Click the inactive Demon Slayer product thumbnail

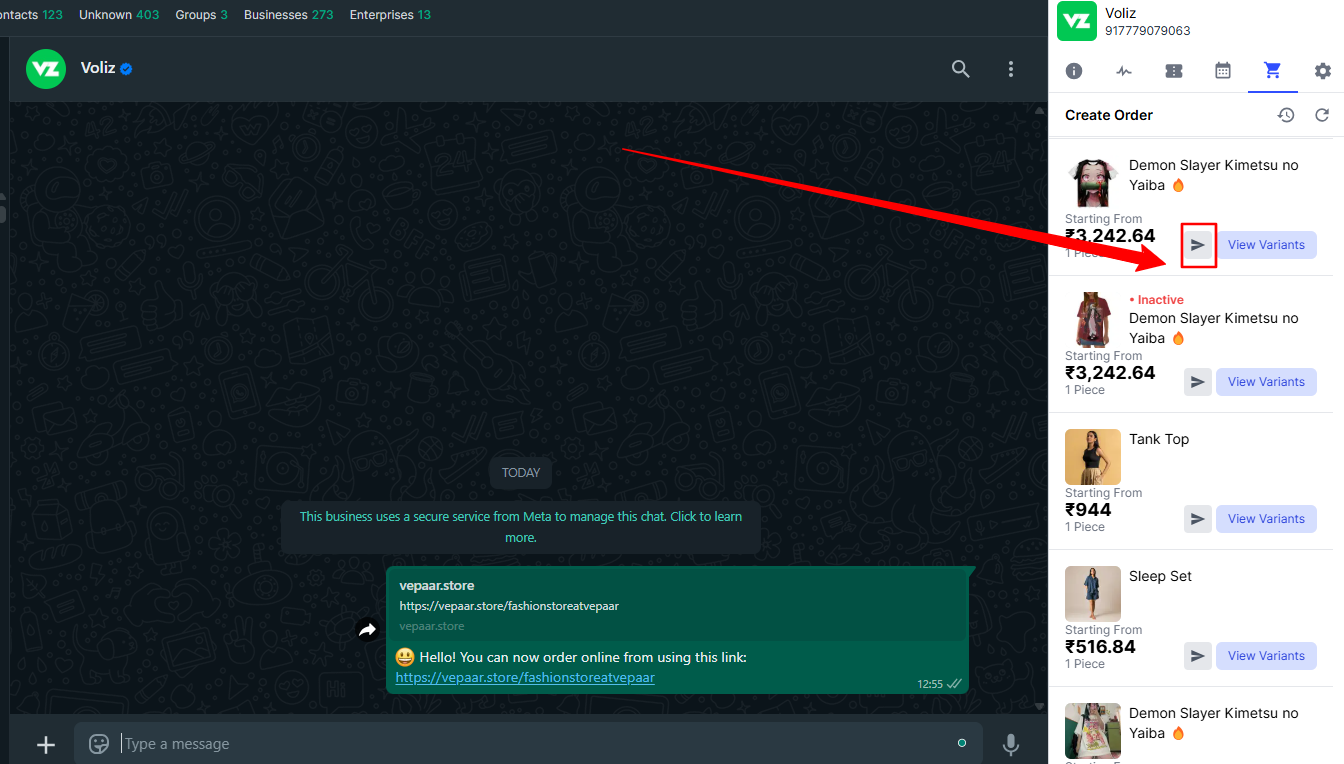(1093, 320)
